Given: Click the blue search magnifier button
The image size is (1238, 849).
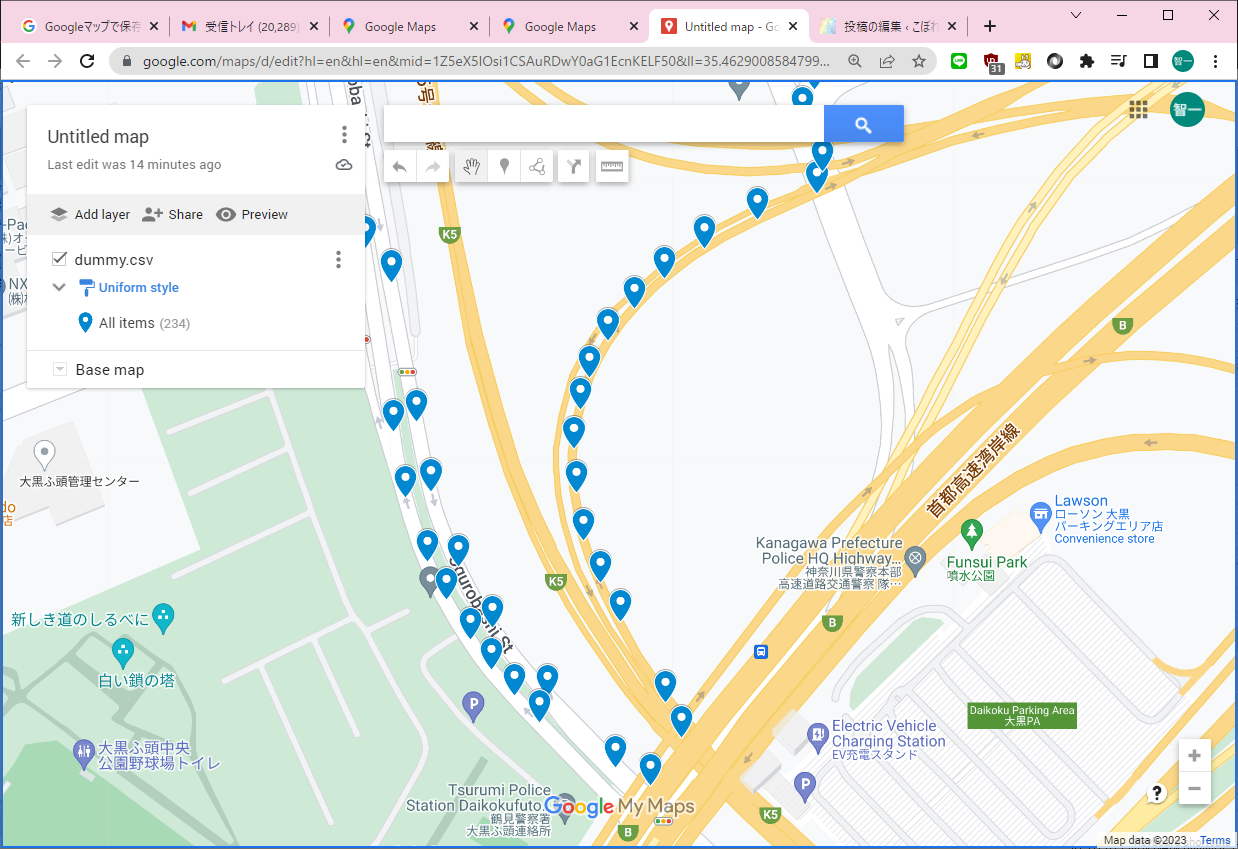Looking at the screenshot, I should [863, 125].
